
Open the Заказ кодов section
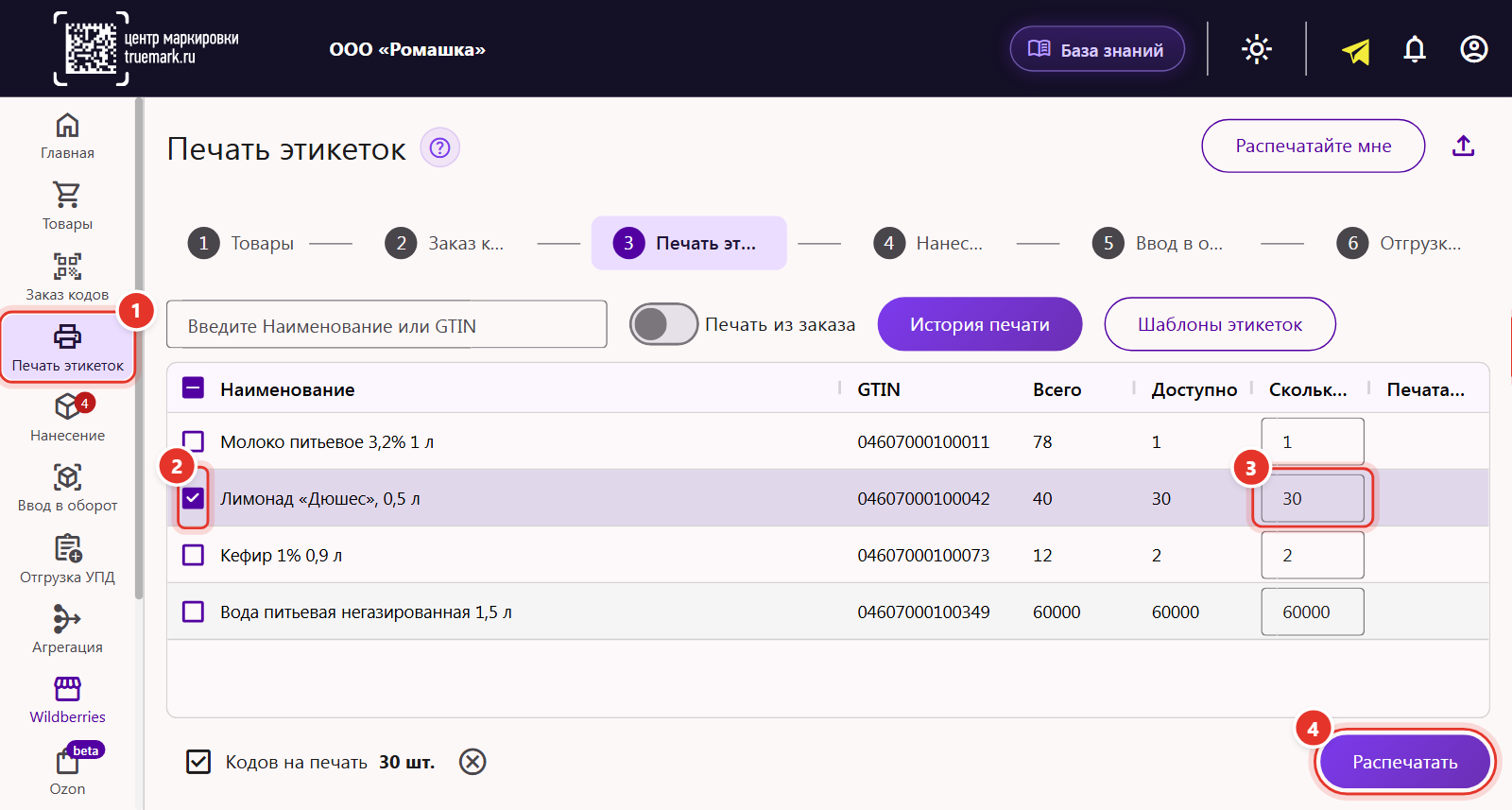click(x=67, y=278)
